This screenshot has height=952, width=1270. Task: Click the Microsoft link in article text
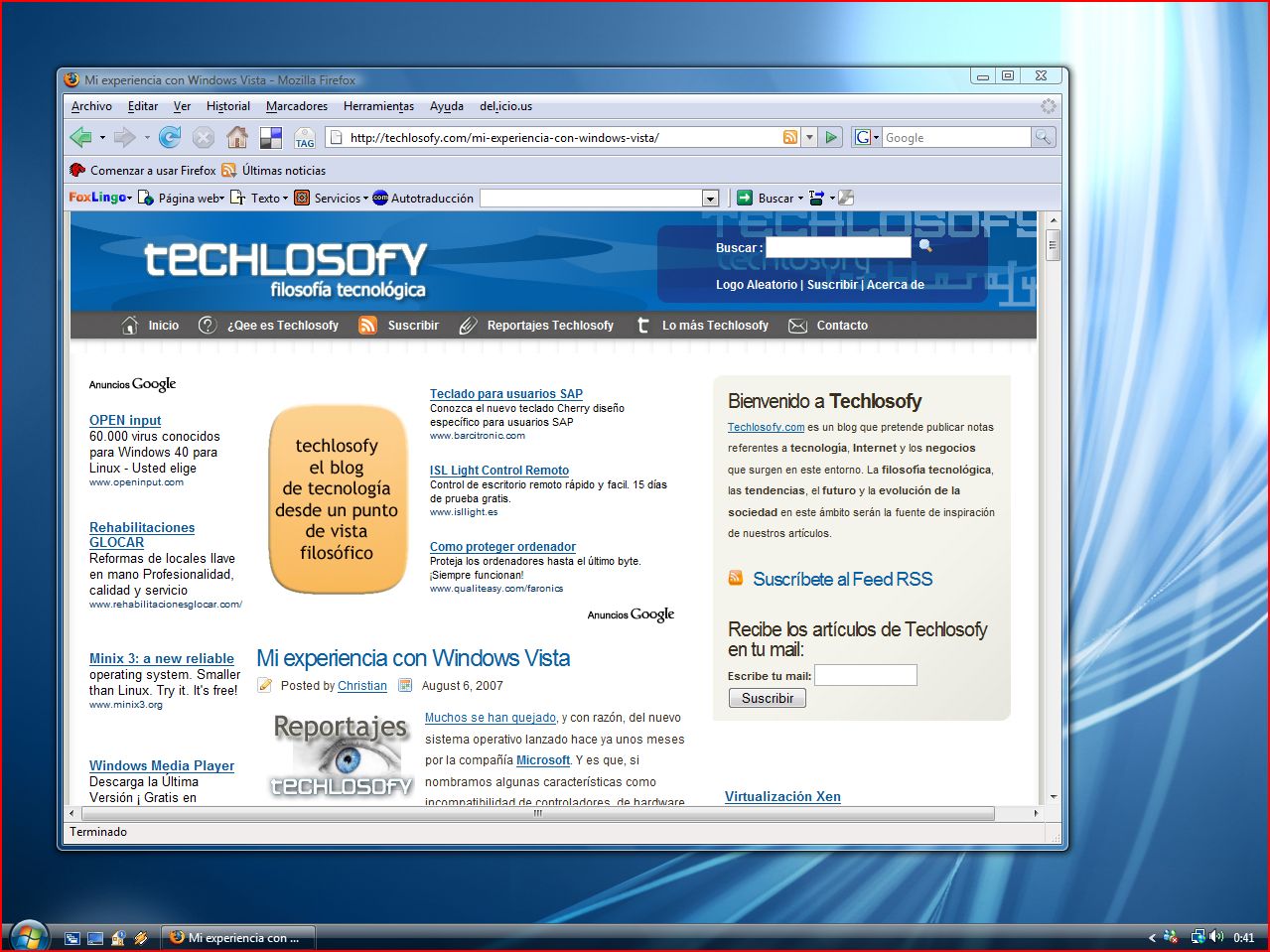pyautogui.click(x=543, y=759)
